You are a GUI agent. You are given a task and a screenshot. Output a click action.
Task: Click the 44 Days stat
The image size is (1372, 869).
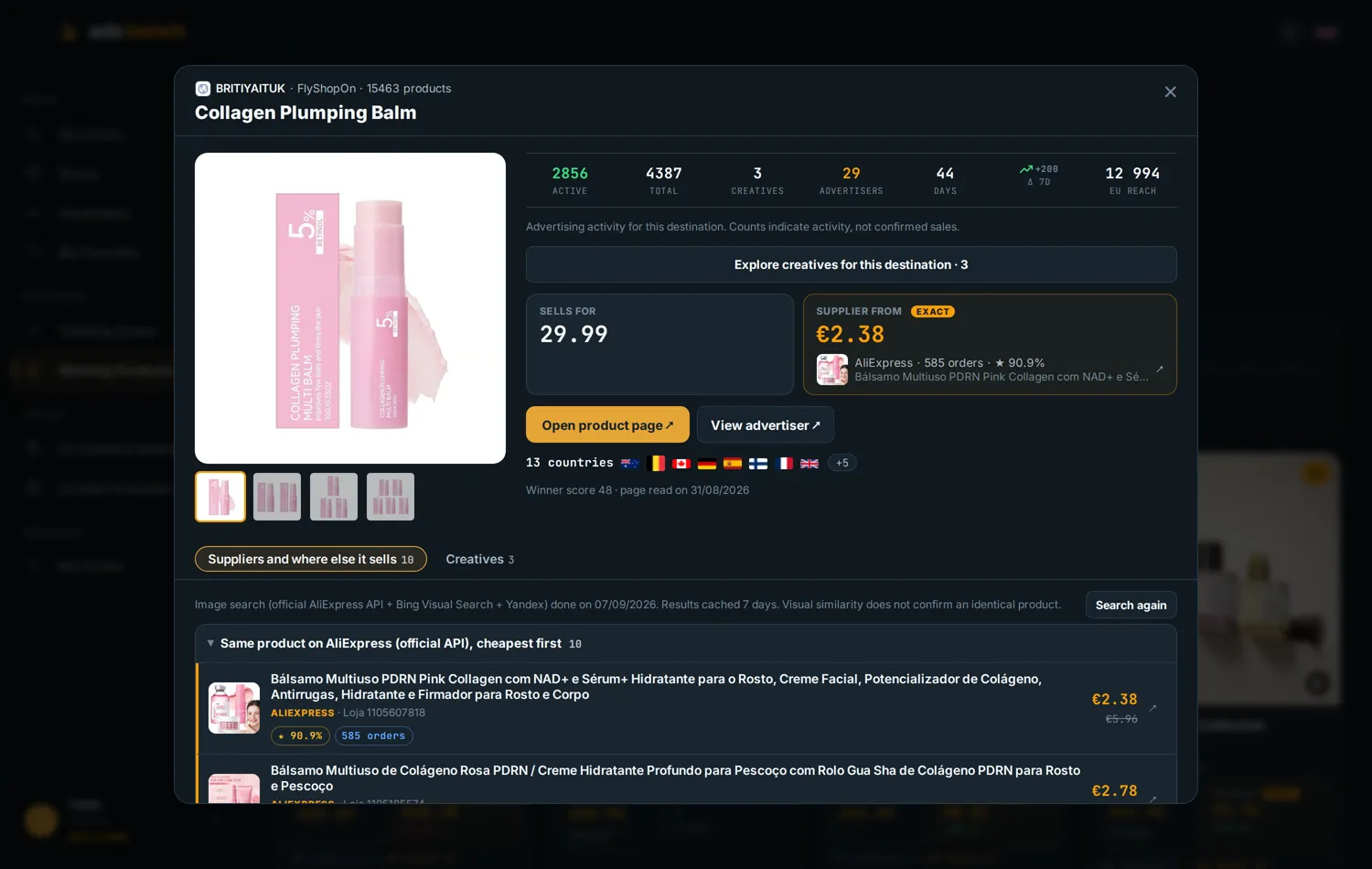(x=945, y=179)
